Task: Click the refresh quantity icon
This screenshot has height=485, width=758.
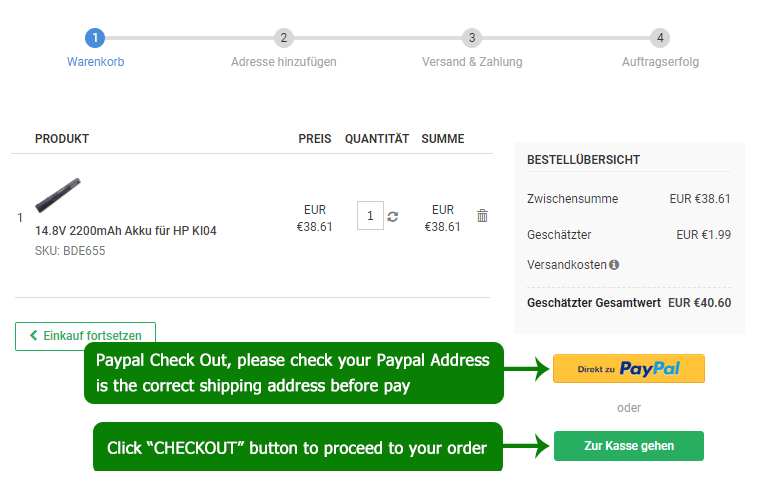Action: click(393, 216)
